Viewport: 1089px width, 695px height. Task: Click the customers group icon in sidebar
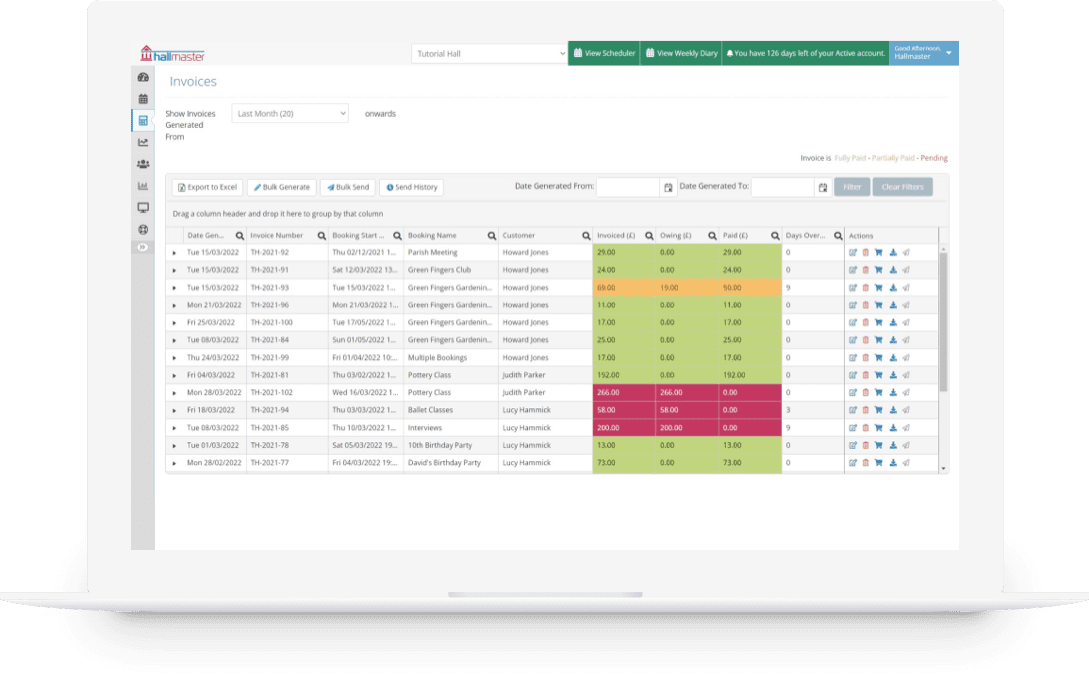(x=143, y=164)
